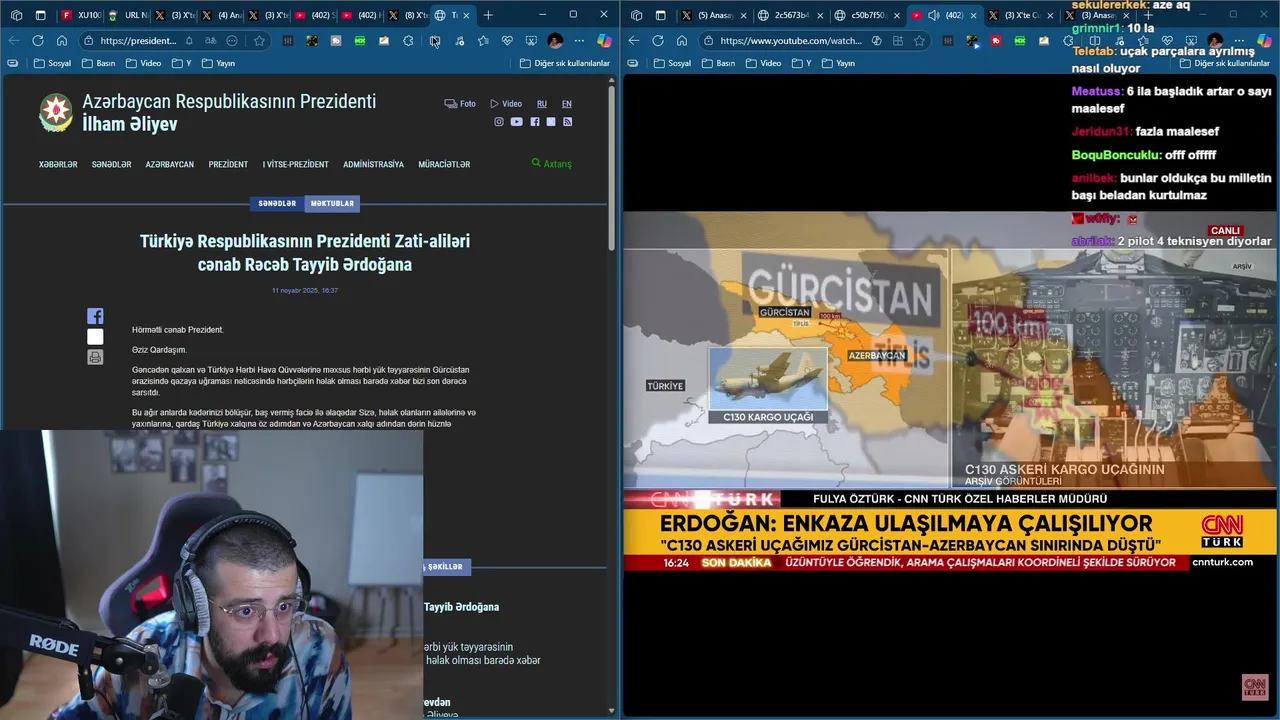Open ADMİNİSTRASİYA navigation menu item
Image resolution: width=1280 pixels, height=720 pixels.
(x=373, y=164)
